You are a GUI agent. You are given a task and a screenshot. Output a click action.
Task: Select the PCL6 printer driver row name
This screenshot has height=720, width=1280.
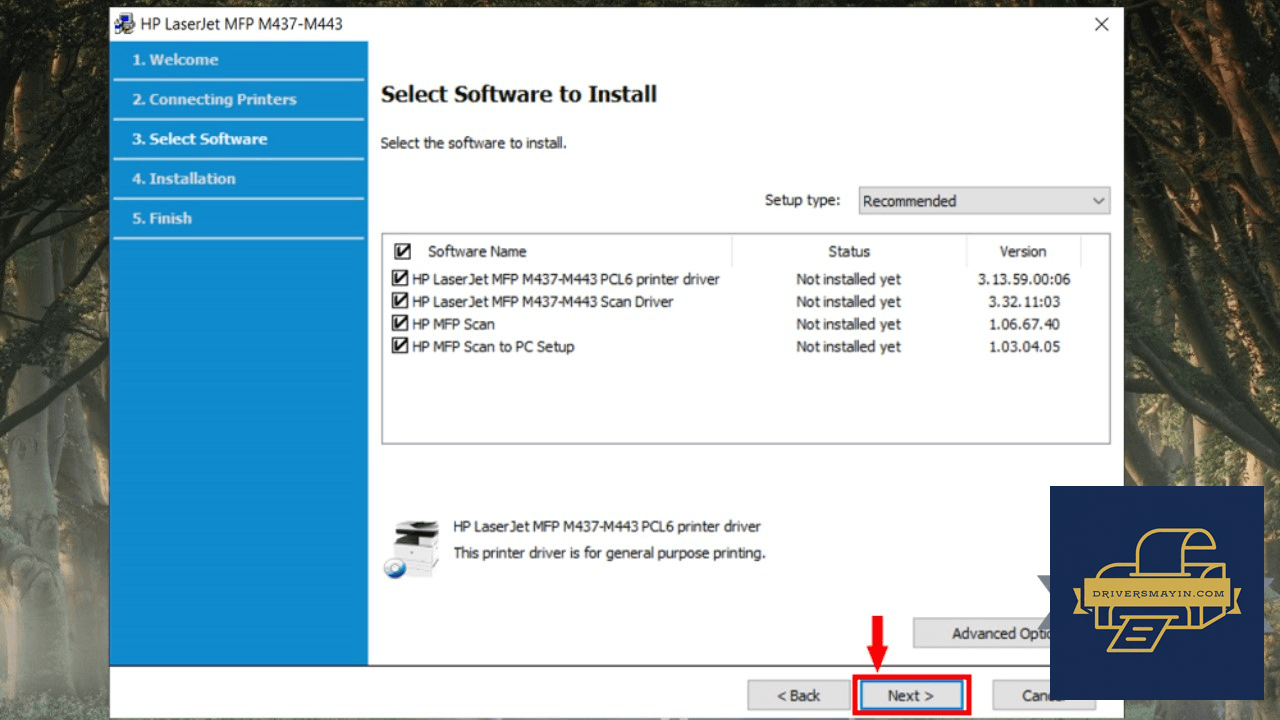pos(566,279)
